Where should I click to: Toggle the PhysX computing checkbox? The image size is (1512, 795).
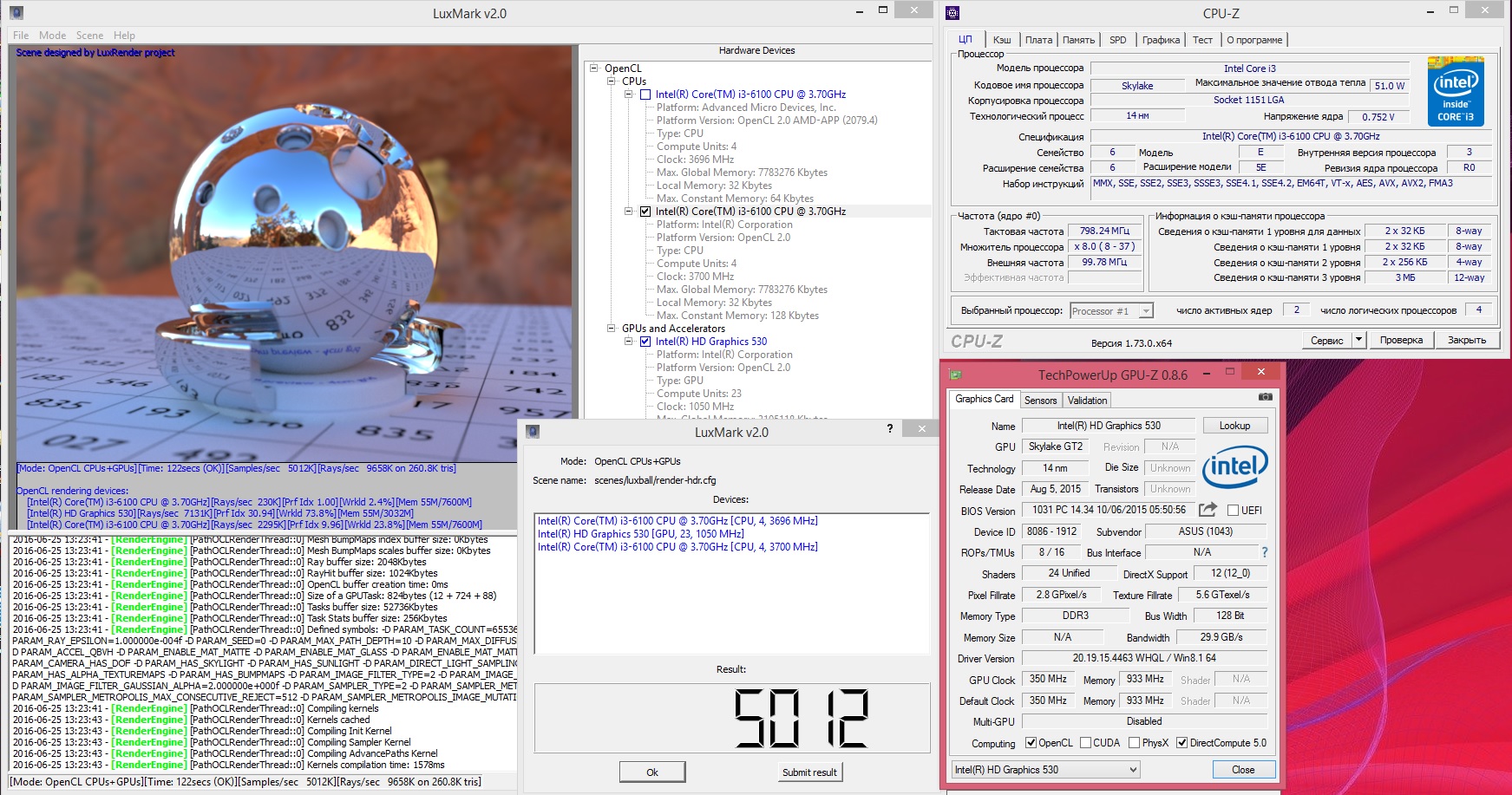(x=1134, y=743)
